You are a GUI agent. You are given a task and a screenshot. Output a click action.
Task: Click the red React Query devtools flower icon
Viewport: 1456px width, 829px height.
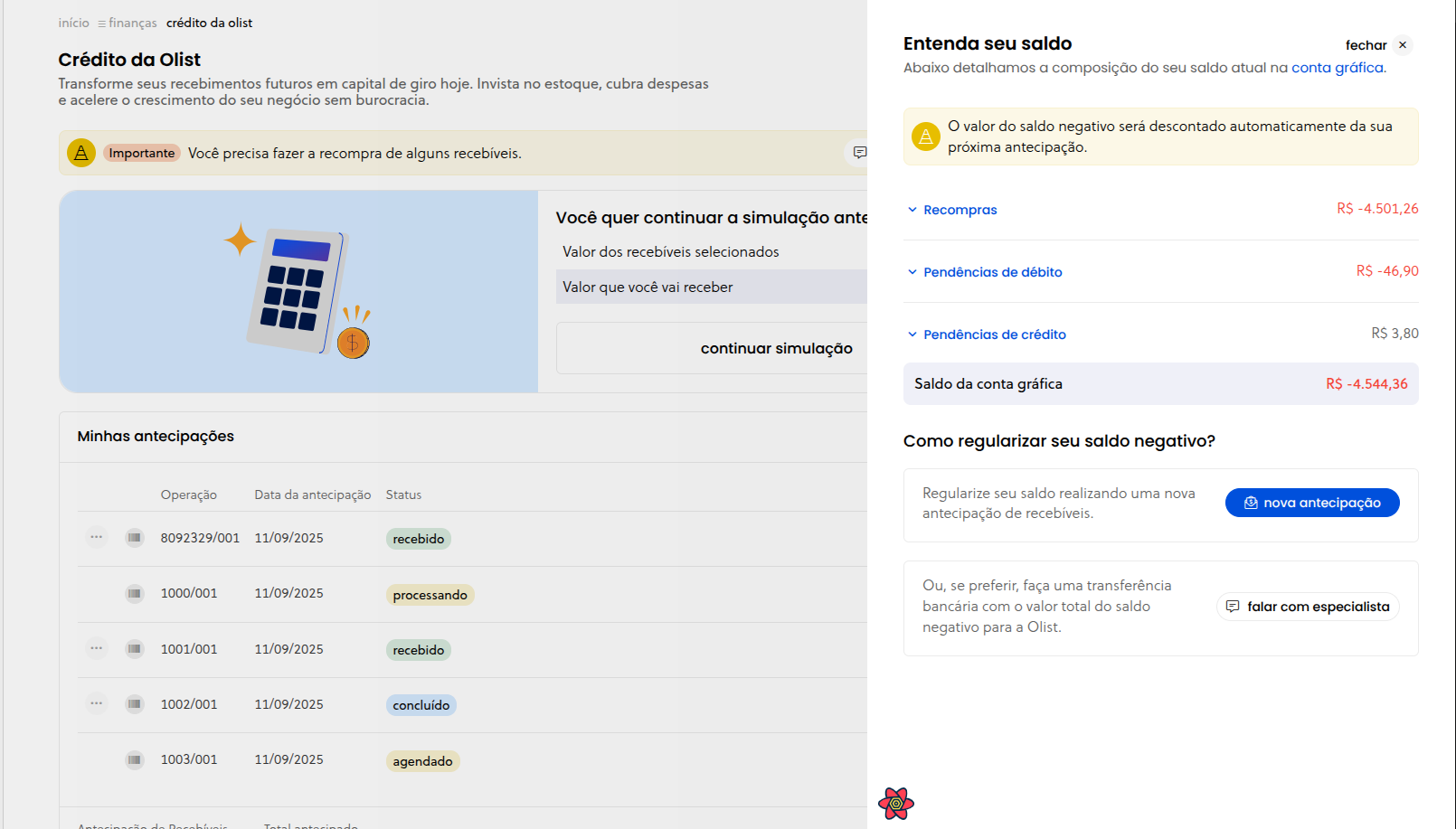896,803
